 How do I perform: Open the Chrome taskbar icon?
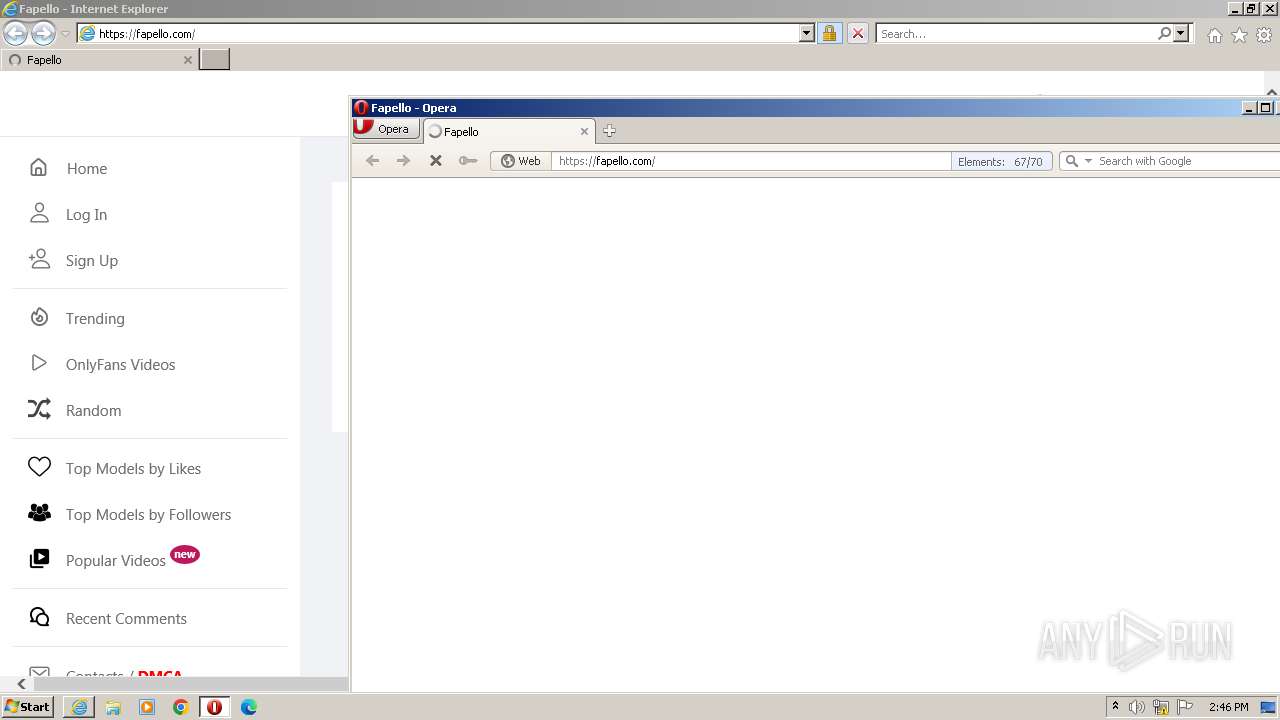pyautogui.click(x=181, y=707)
